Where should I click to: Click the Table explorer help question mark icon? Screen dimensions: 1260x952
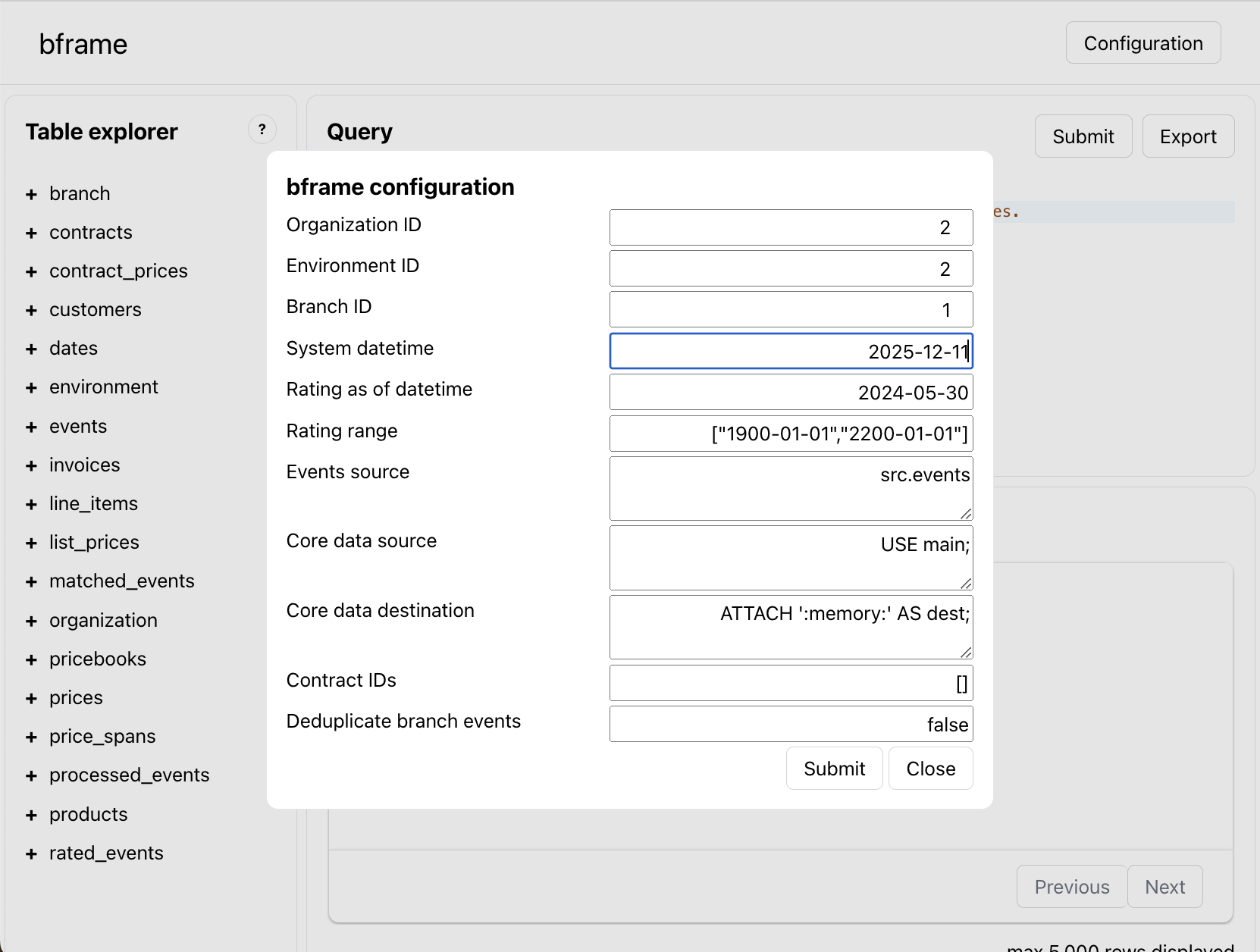[262, 130]
